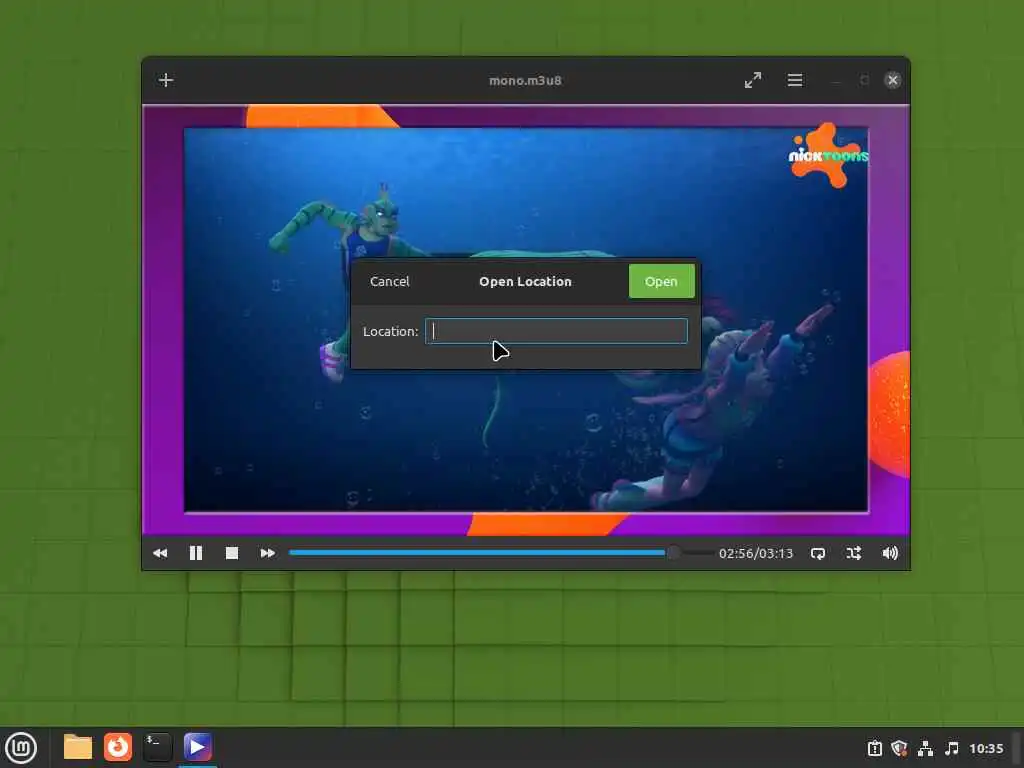Open the Linux Mint start menu

[21, 748]
